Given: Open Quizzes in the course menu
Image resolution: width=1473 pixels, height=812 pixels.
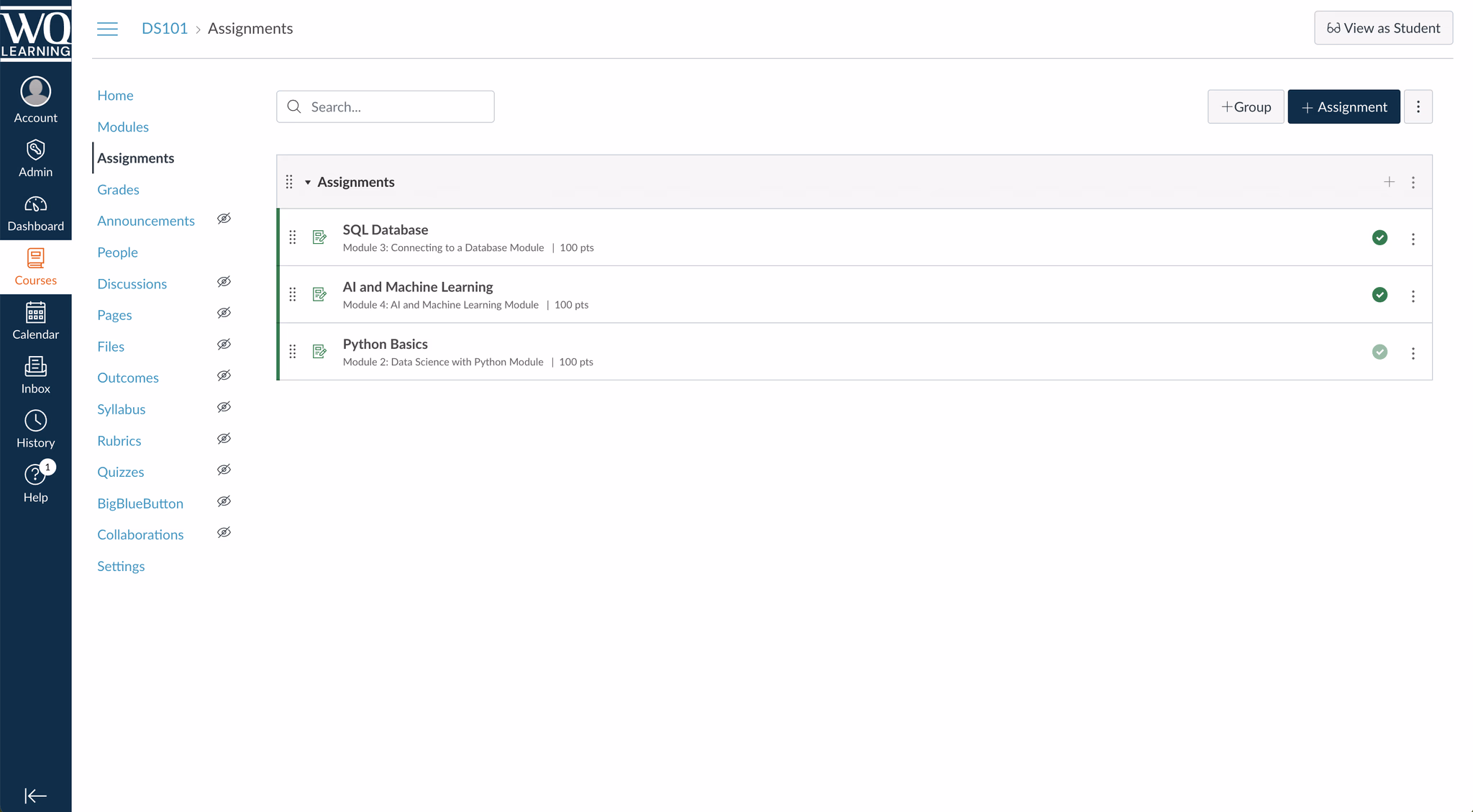Looking at the screenshot, I should (120, 472).
